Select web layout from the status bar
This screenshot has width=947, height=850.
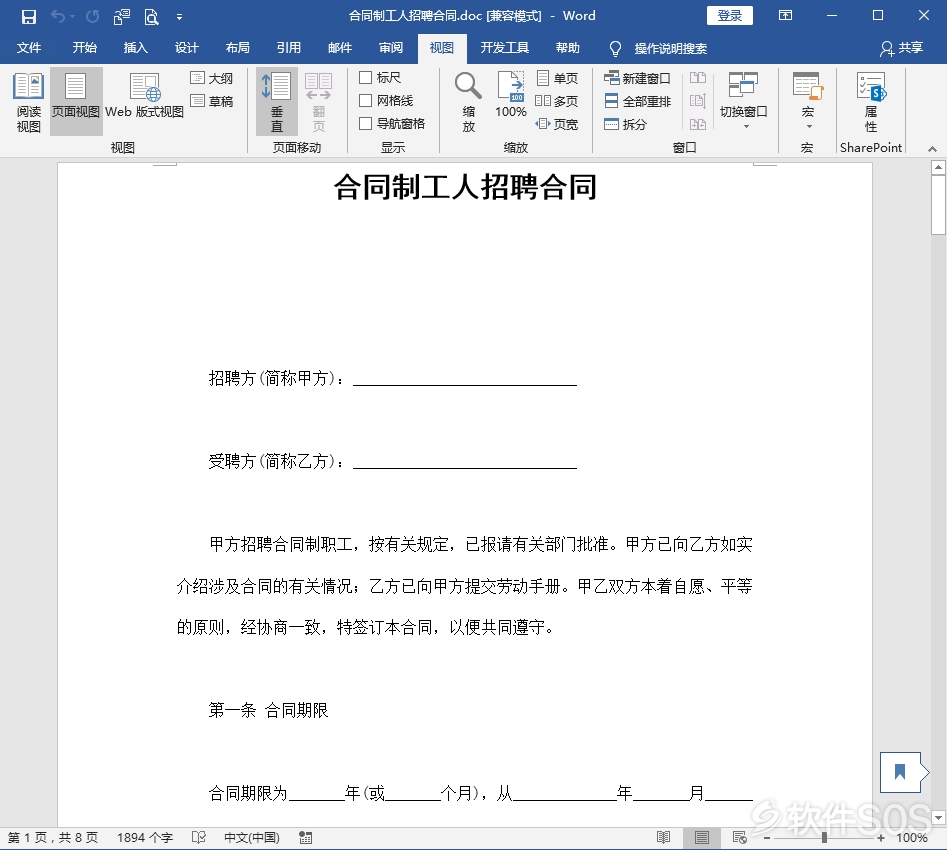tap(739, 837)
